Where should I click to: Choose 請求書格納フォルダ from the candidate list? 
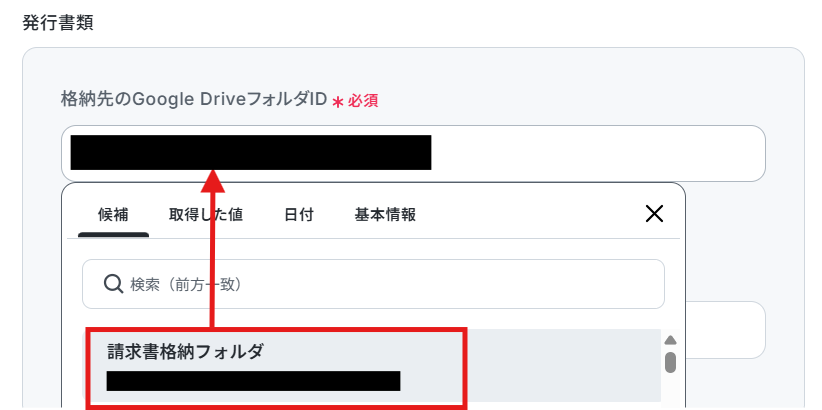pyautogui.click(x=373, y=366)
